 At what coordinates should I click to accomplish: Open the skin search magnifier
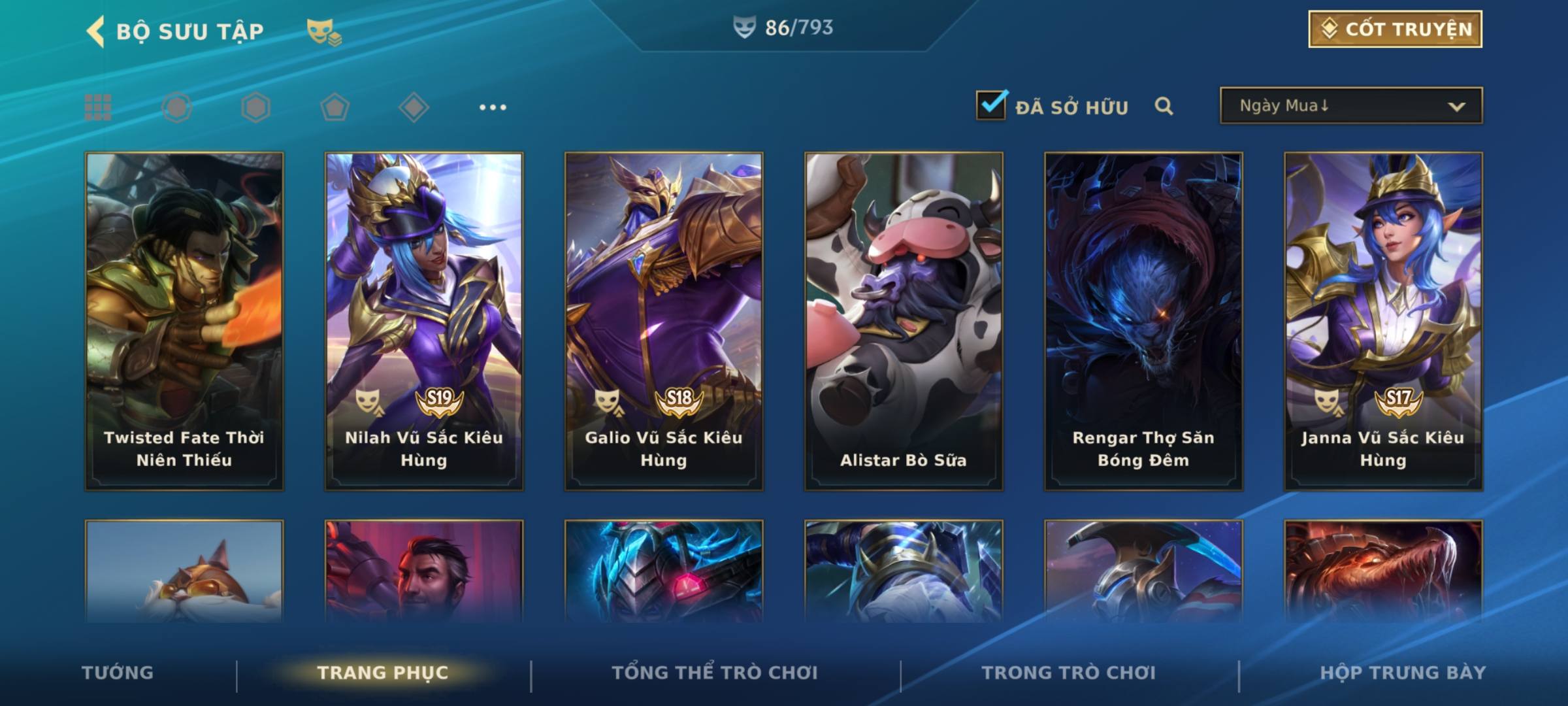click(x=1164, y=106)
